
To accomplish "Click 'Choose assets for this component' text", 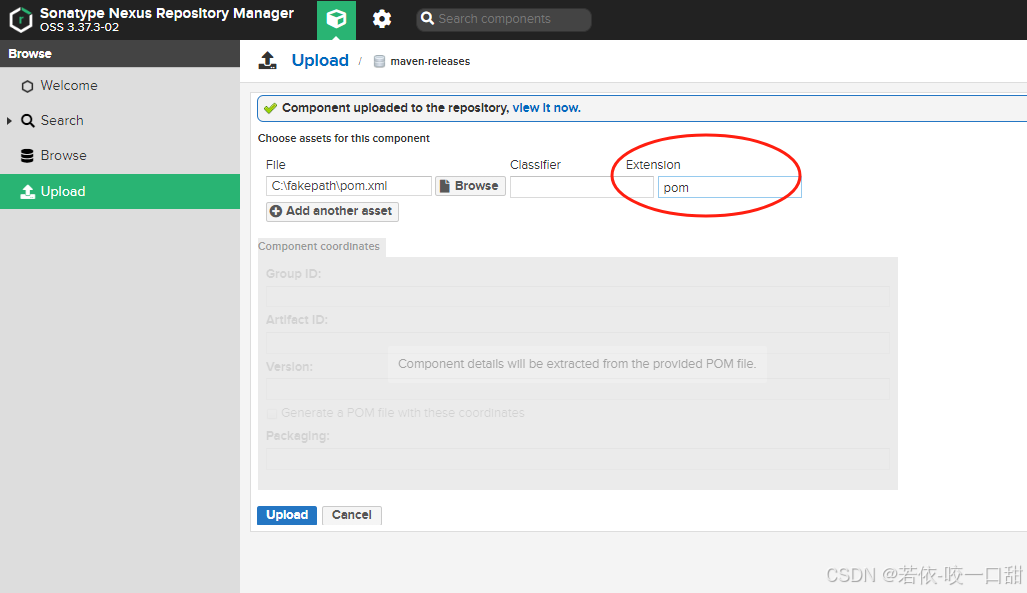I will click(344, 138).
